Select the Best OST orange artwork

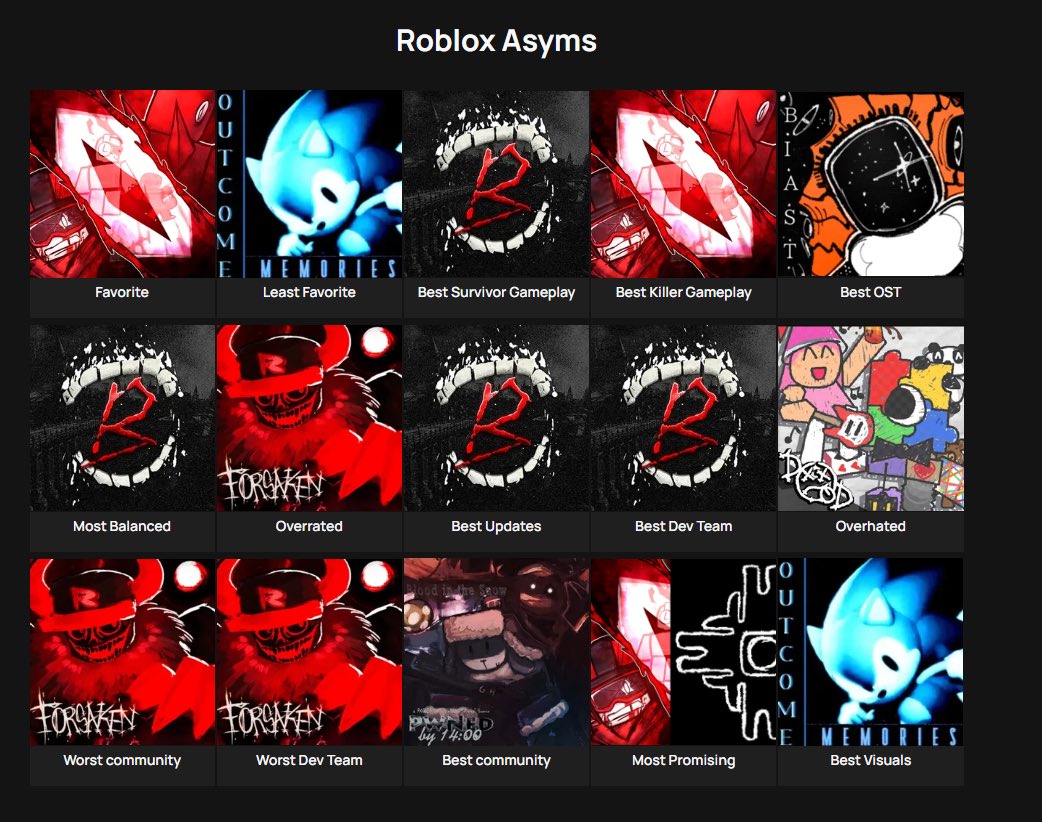click(x=871, y=184)
